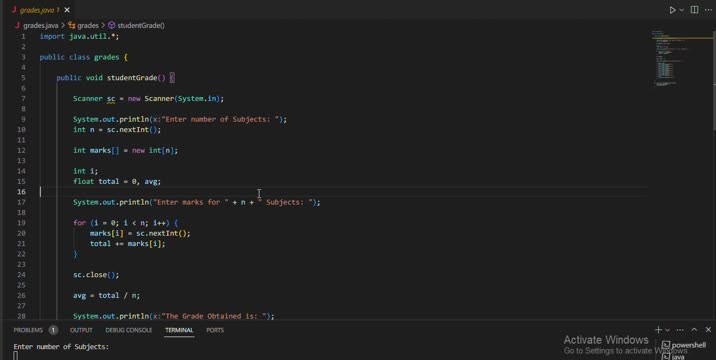The image size is (716, 360).
Task: Click the 'sc.close();' line
Action: click(96, 275)
